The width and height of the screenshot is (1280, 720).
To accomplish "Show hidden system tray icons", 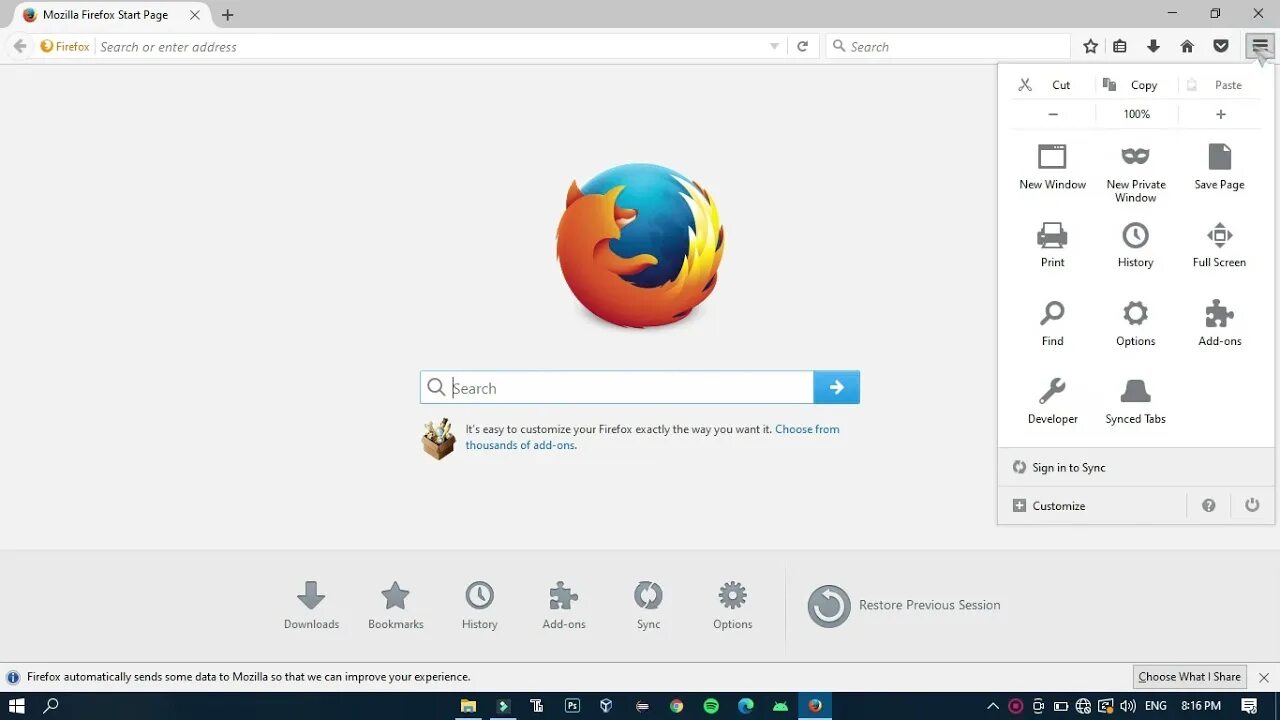I will (x=992, y=706).
